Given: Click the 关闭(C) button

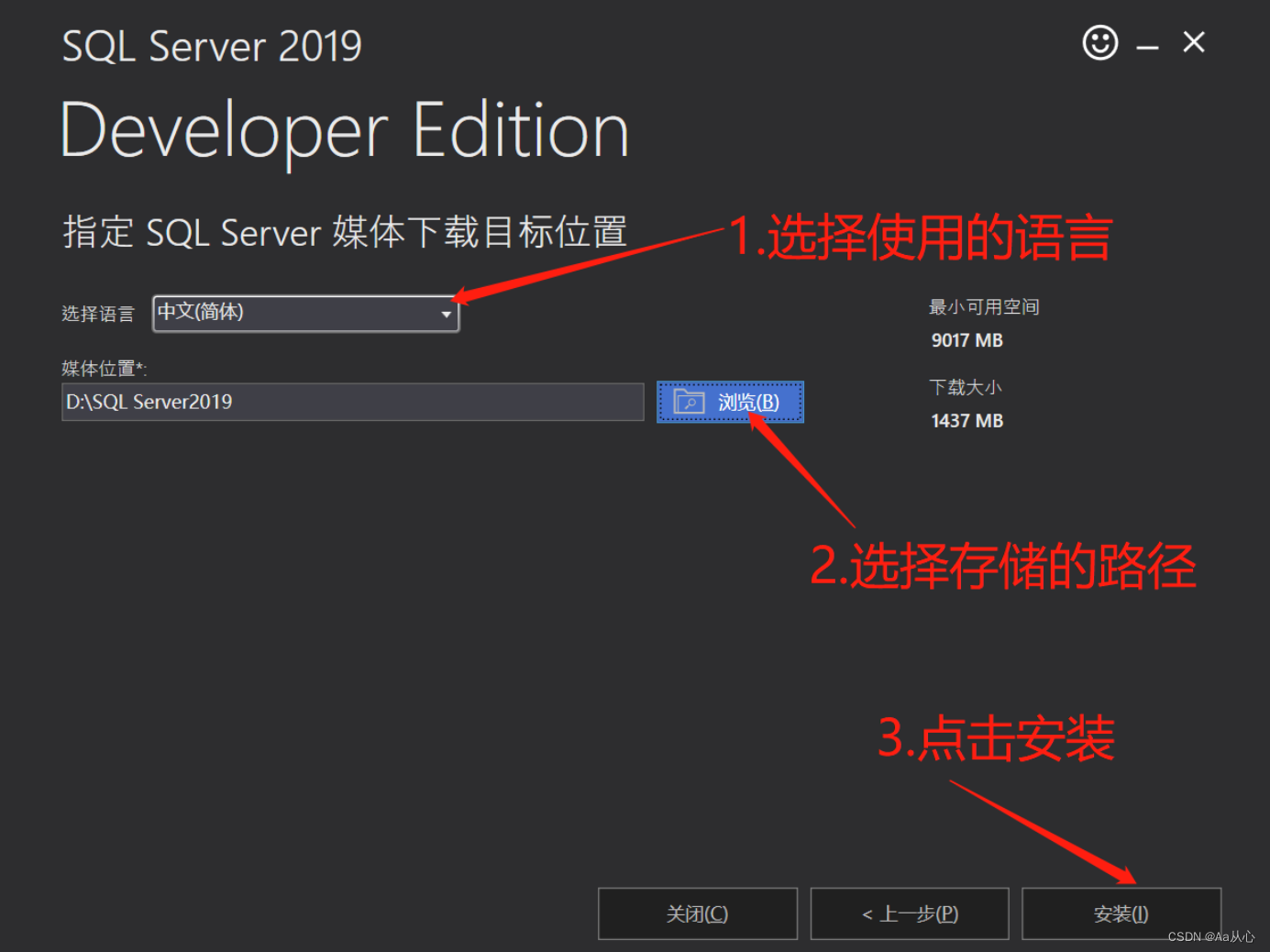Looking at the screenshot, I should point(698,913).
